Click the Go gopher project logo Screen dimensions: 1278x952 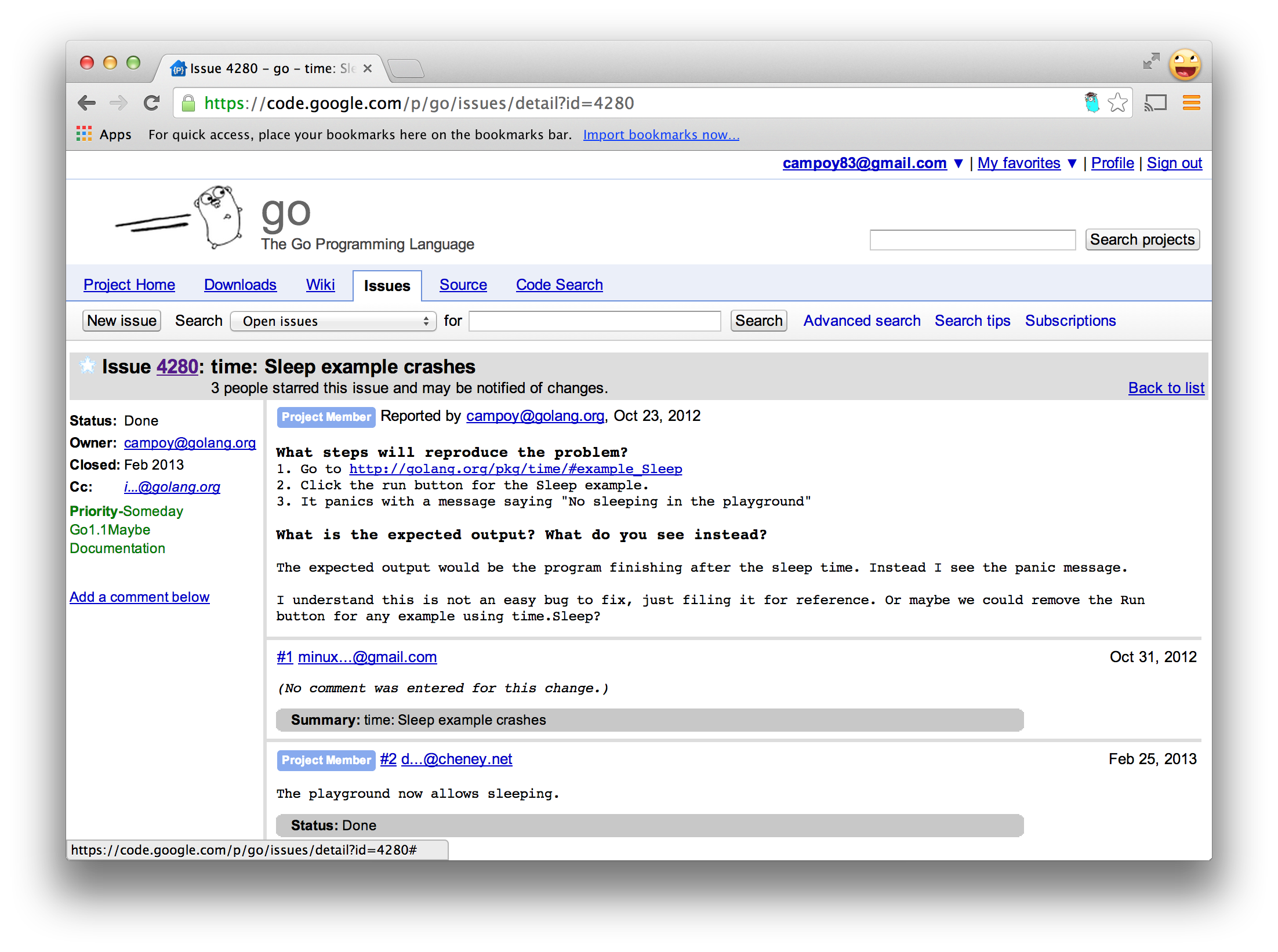point(218,217)
